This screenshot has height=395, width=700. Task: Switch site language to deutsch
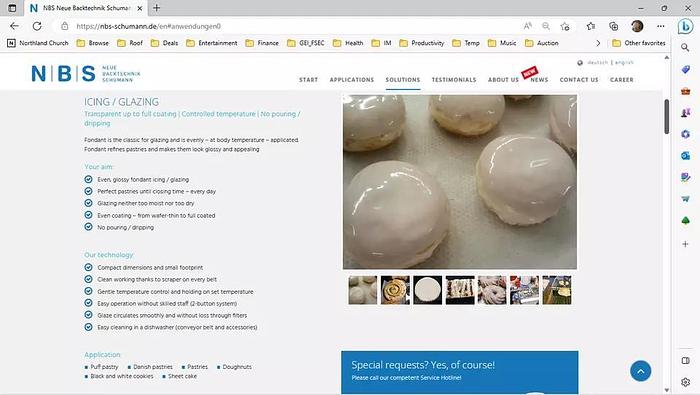(x=598, y=62)
